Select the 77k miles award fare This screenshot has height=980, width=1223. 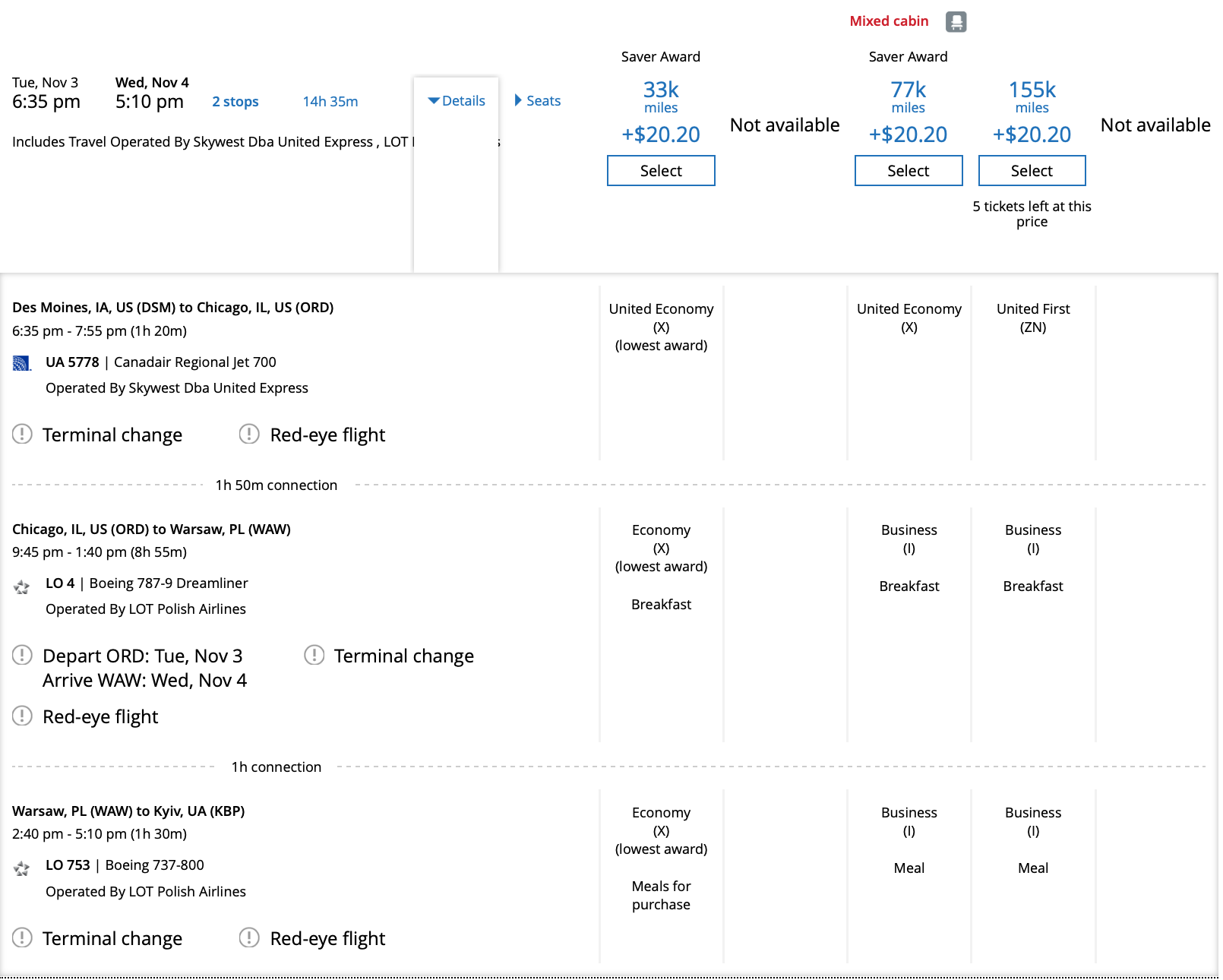tap(908, 170)
